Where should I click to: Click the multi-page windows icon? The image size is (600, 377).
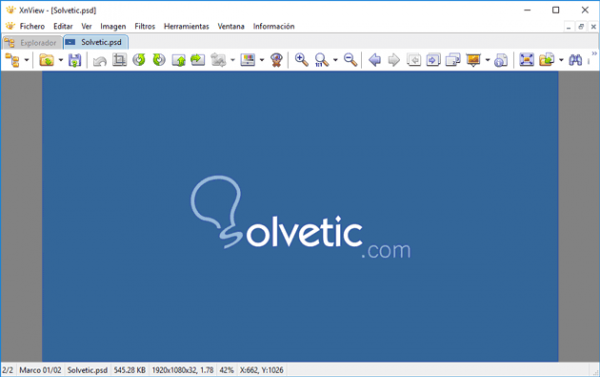click(x=453, y=60)
